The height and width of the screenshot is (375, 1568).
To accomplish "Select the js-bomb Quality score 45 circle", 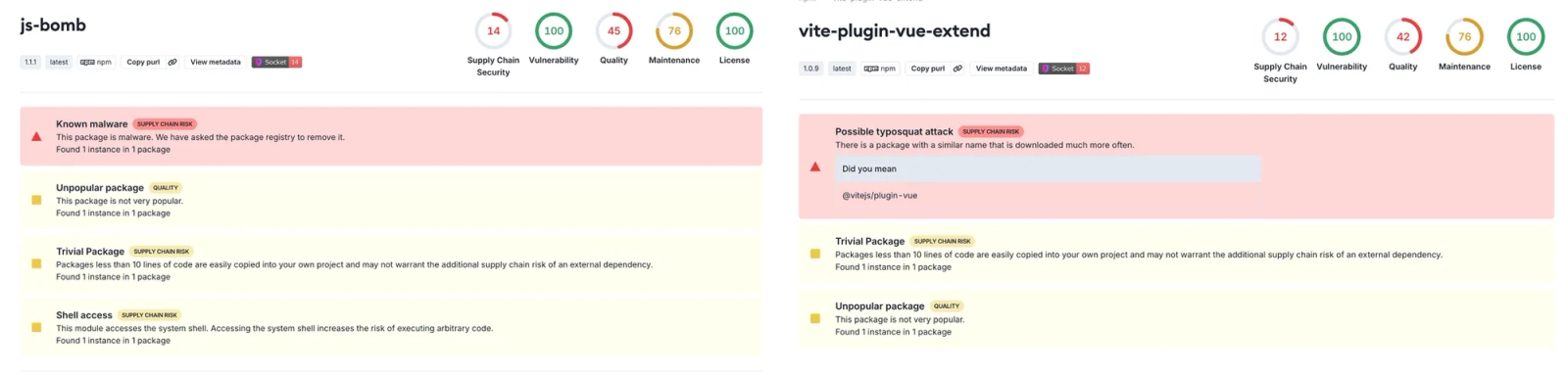I will [x=613, y=30].
